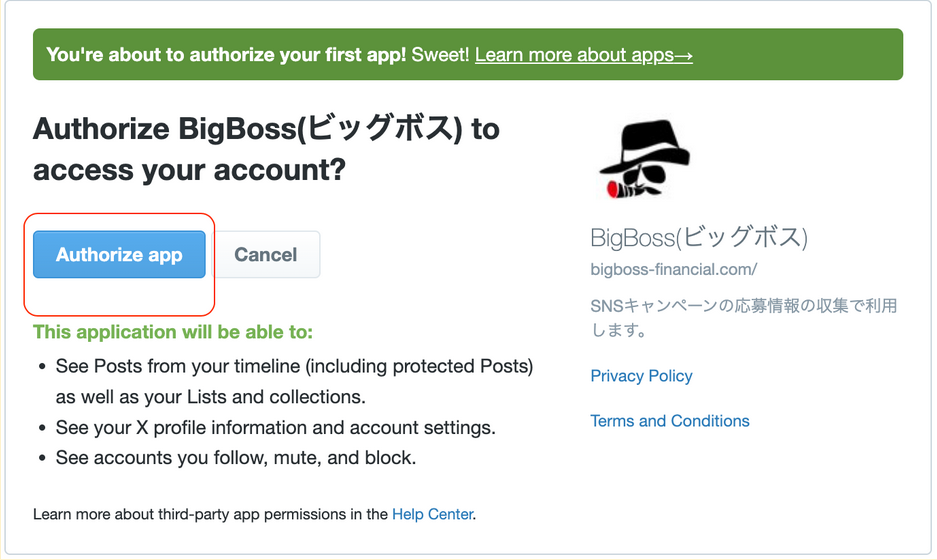The width and height of the screenshot is (937, 560).
Task: Click the BigBoss app name beneath the logo
Action: click(699, 237)
